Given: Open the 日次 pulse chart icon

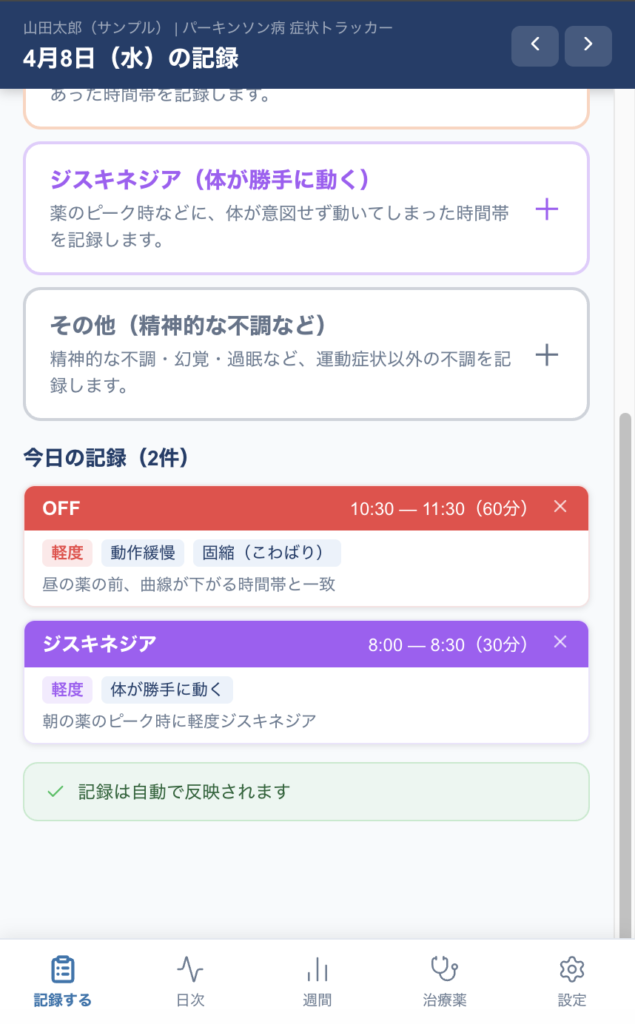Looking at the screenshot, I should coord(190,969).
